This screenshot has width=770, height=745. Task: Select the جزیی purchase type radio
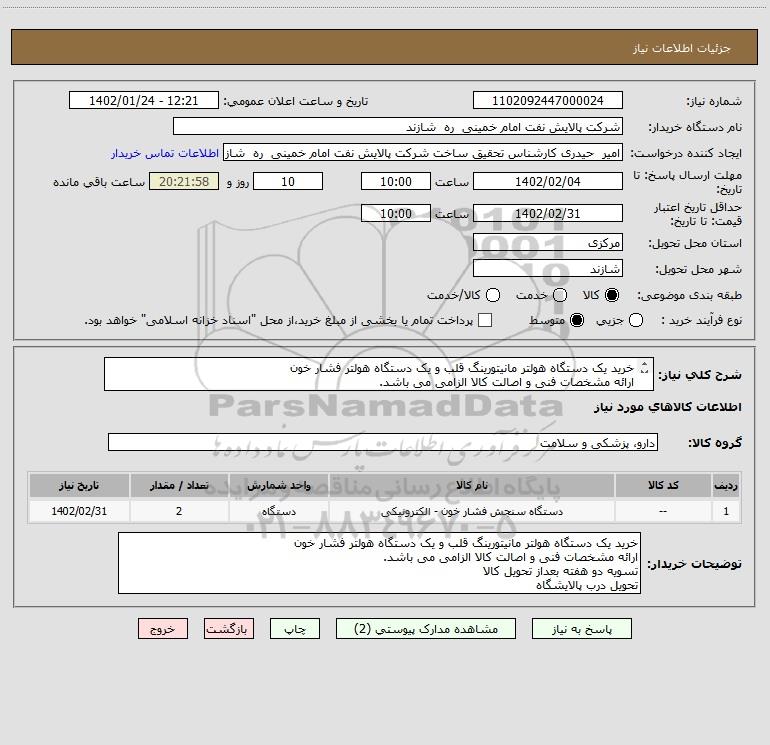tap(635, 320)
